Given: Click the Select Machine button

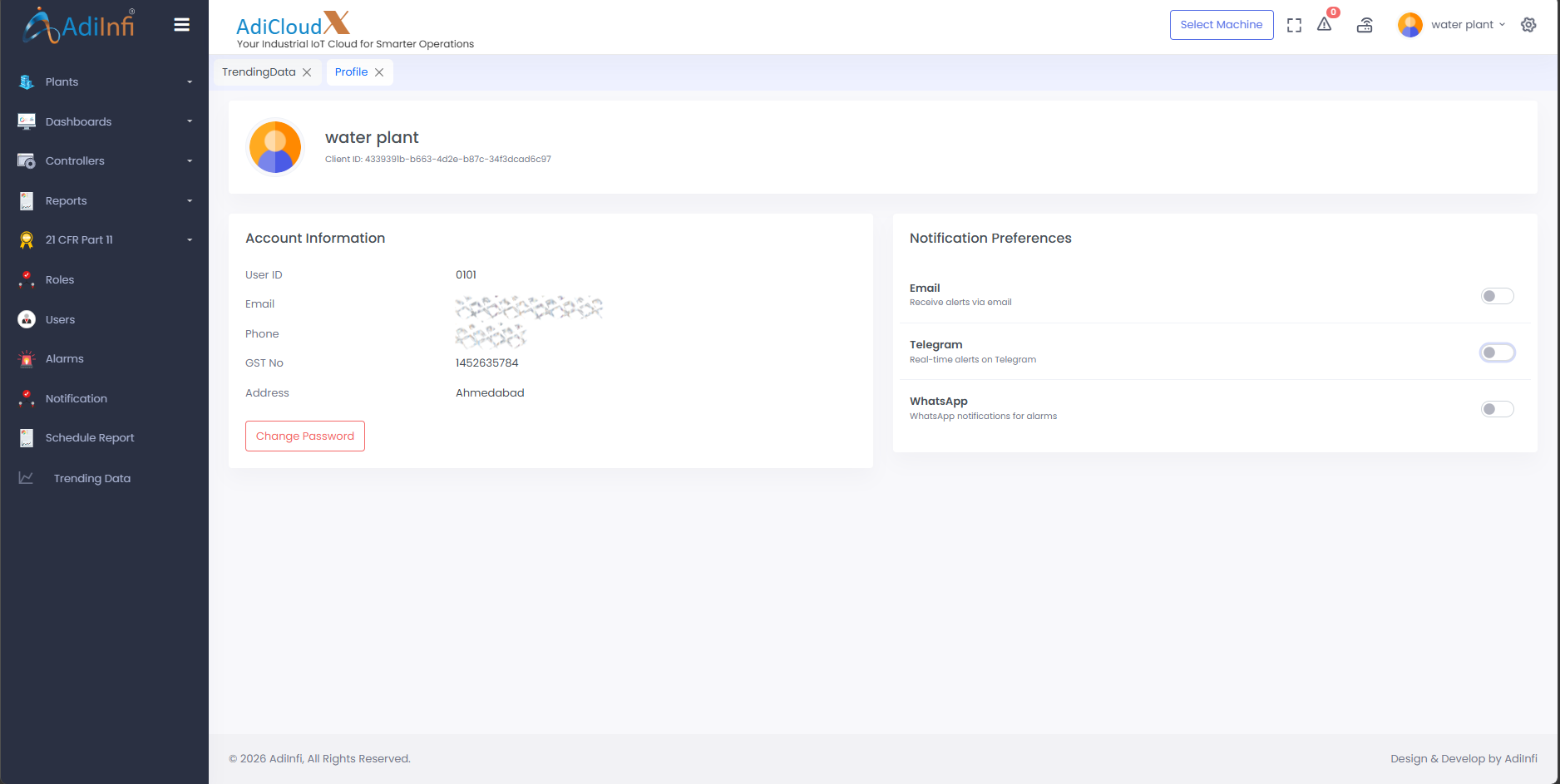Looking at the screenshot, I should click(1221, 25).
